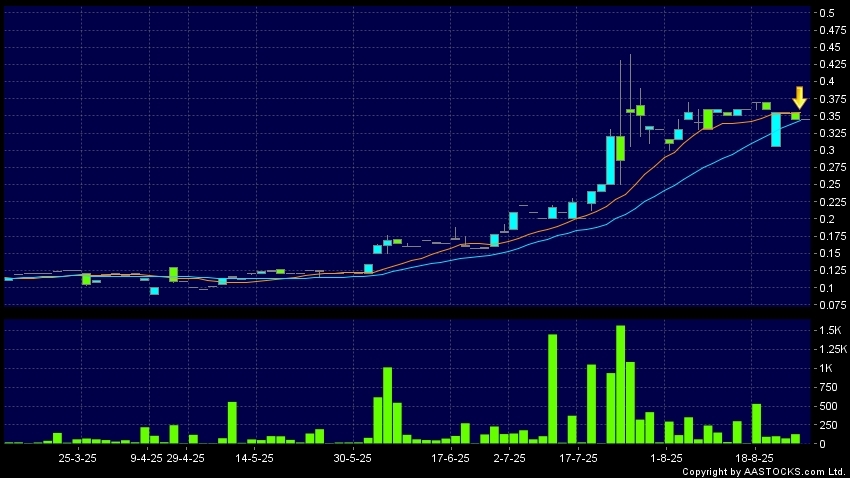The height and width of the screenshot is (478, 850).
Task: Click the "0.4" price axis label
Action: (x=827, y=82)
